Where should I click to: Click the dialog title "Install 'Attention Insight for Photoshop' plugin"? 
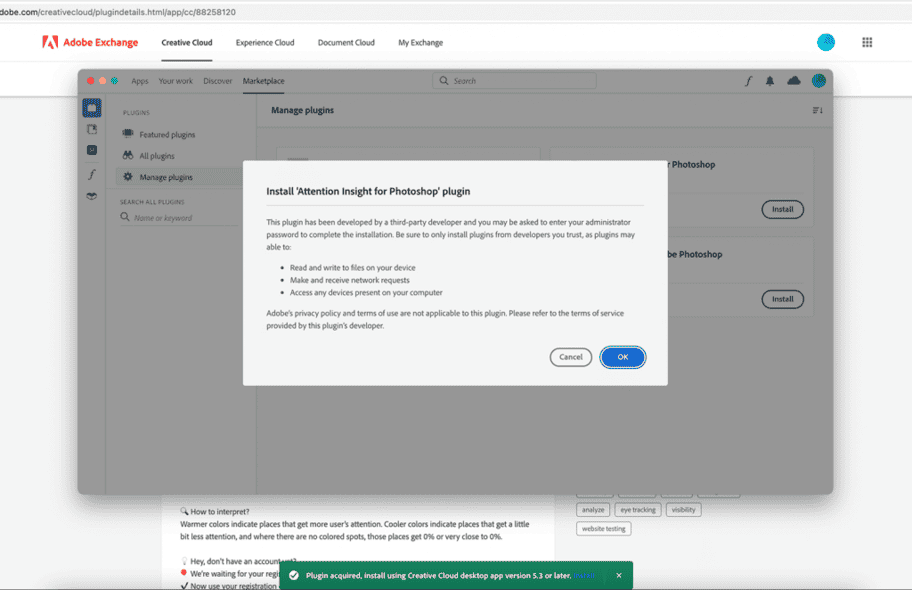[x=368, y=191]
